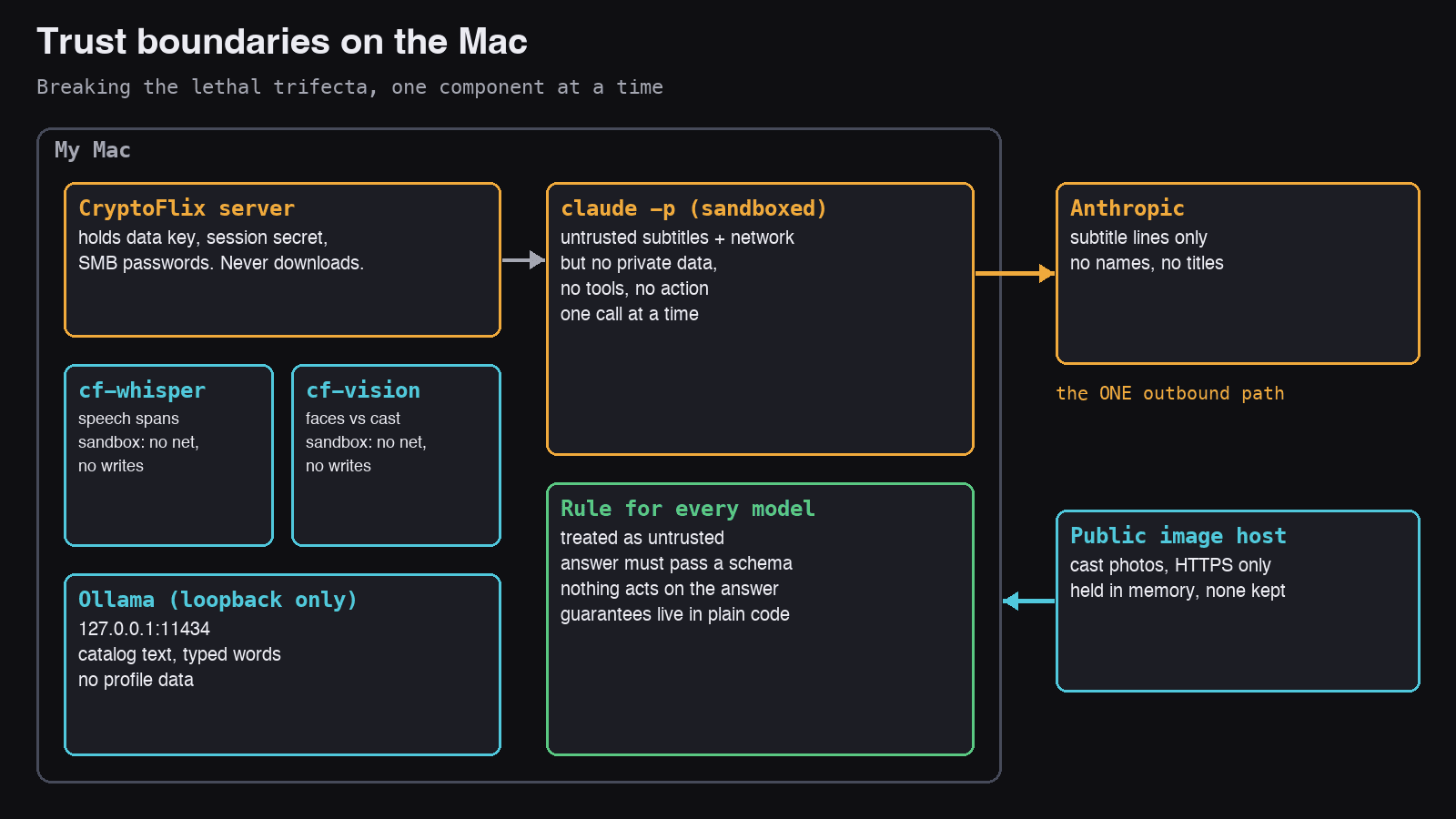Screen dimensions: 1456x819
Task: Click 'treated as untrusted' line
Action: pyautogui.click(x=642, y=538)
